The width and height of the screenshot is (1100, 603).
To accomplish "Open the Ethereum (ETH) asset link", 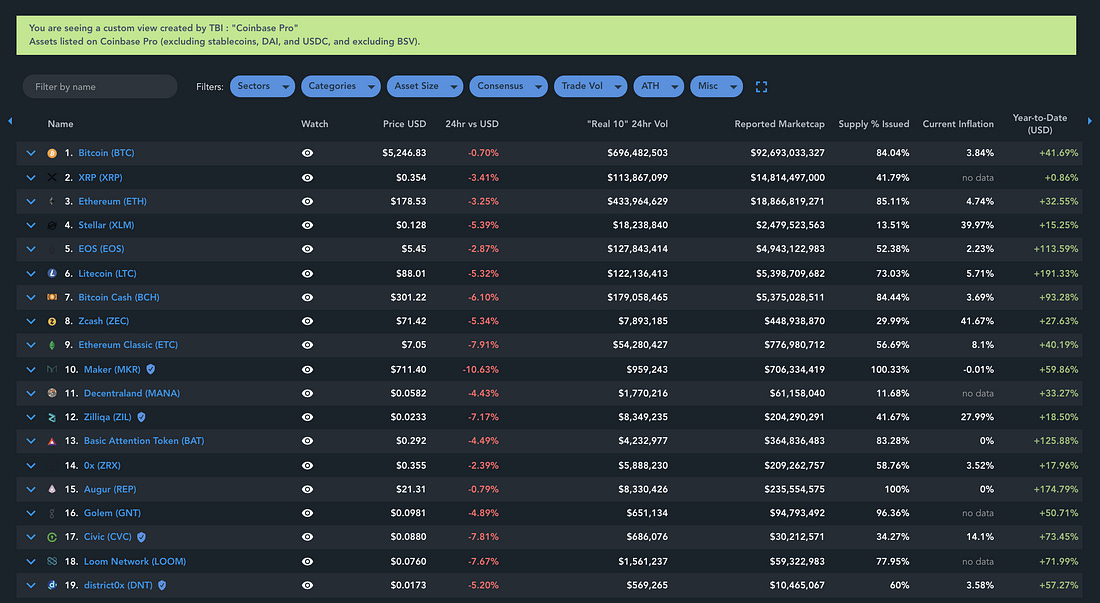I will pyautogui.click(x=112, y=201).
